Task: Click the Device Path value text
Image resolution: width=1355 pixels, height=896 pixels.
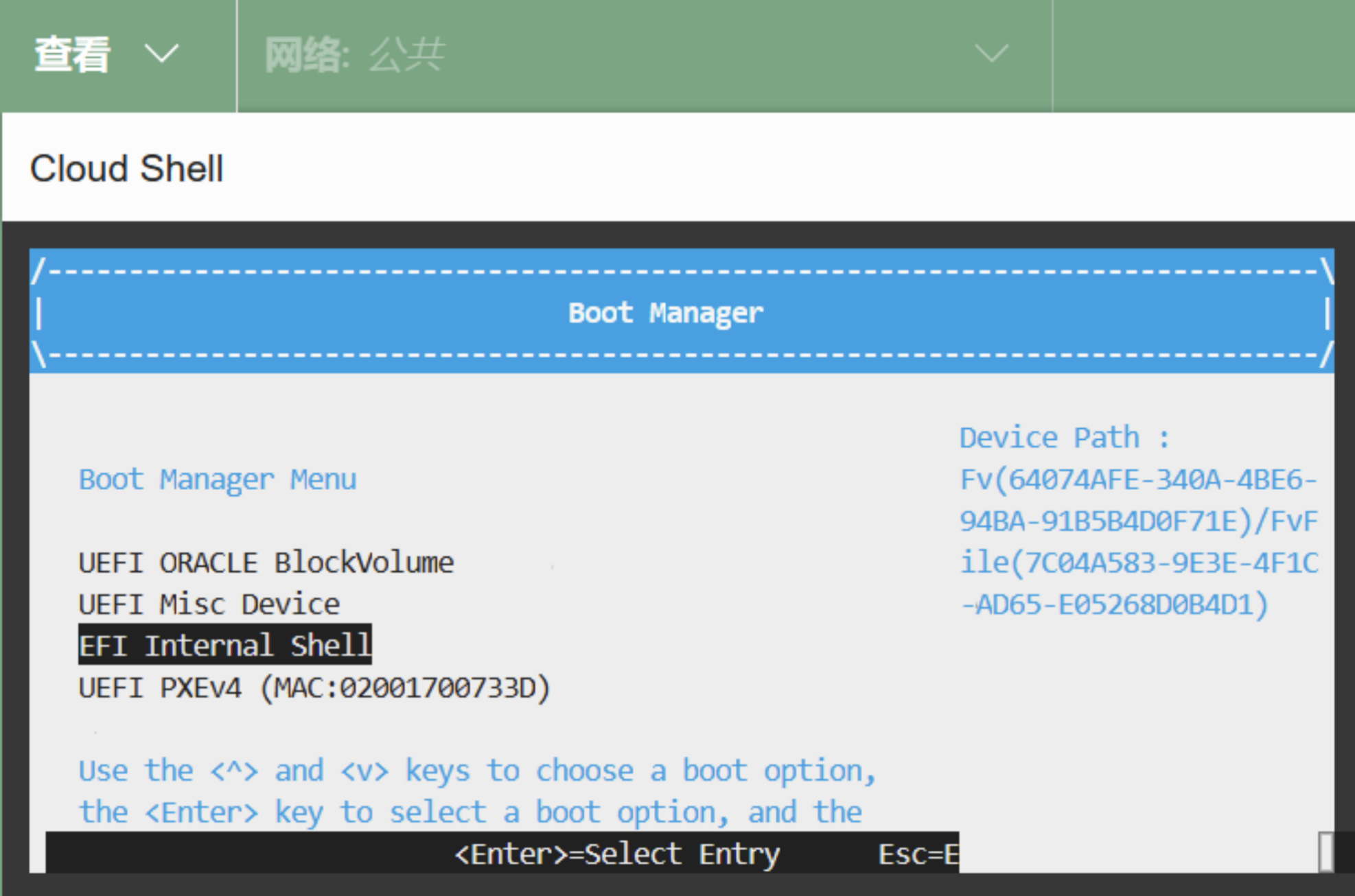Action: [x=1136, y=520]
